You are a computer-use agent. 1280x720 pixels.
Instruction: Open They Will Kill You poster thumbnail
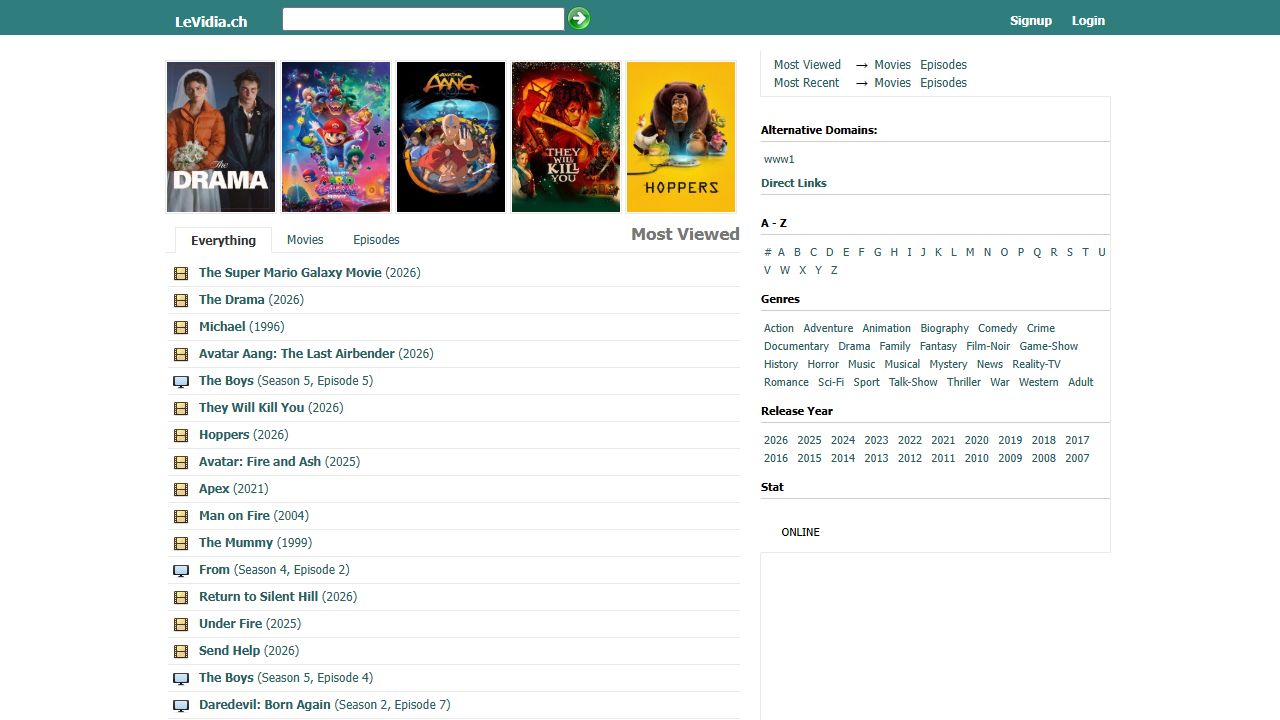coord(566,137)
